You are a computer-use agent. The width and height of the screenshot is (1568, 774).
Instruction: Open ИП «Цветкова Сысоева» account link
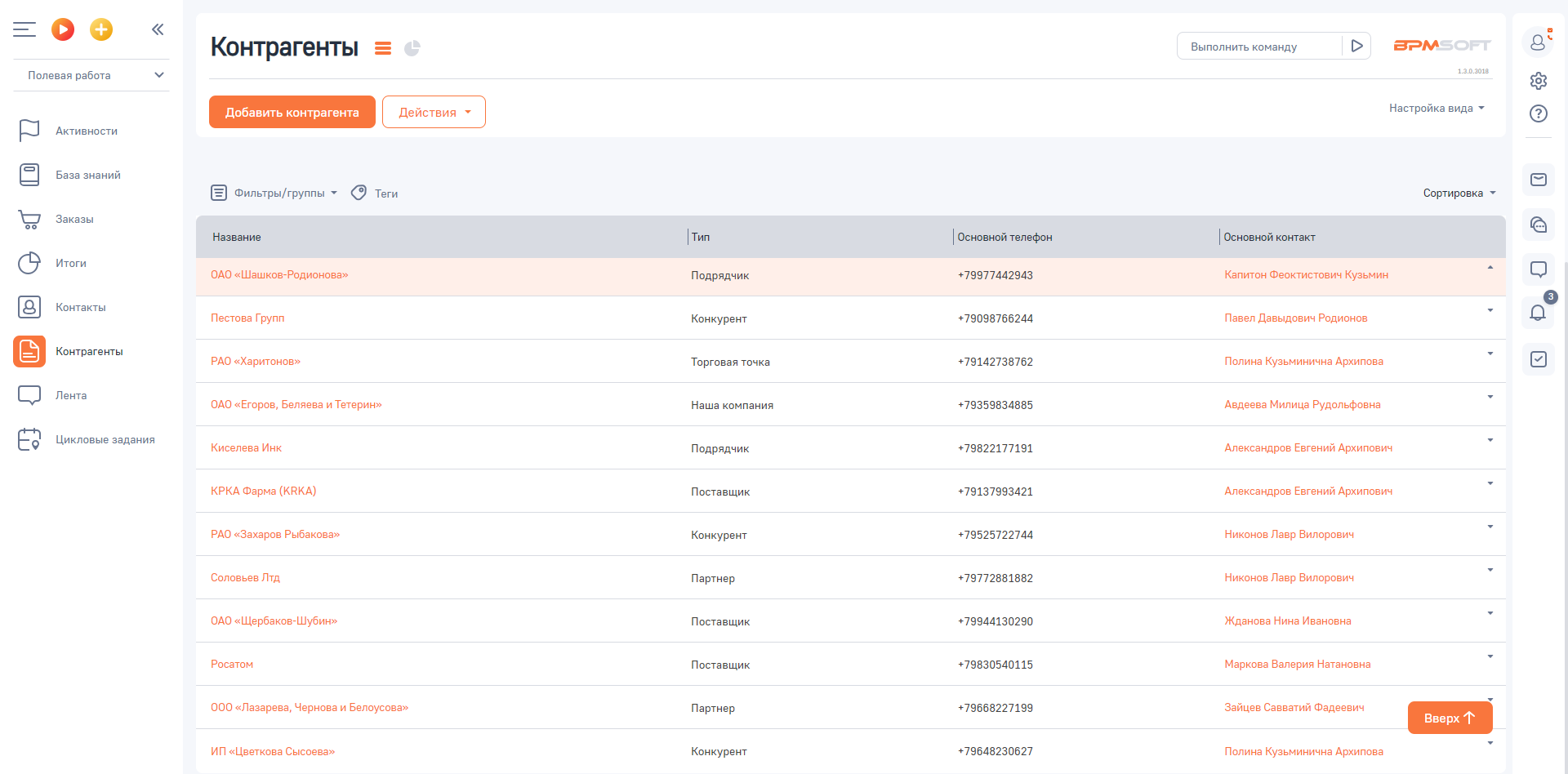coord(273,751)
